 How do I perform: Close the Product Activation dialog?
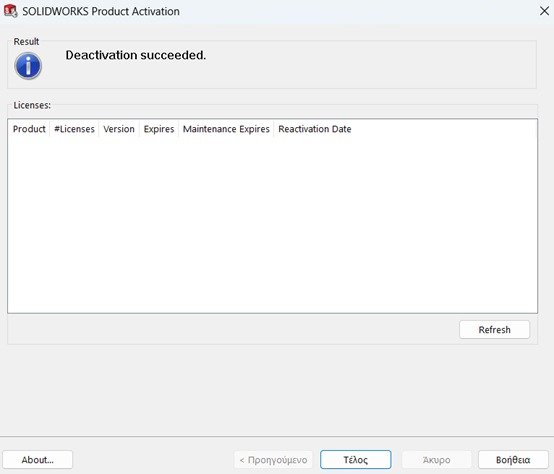pyautogui.click(x=544, y=11)
